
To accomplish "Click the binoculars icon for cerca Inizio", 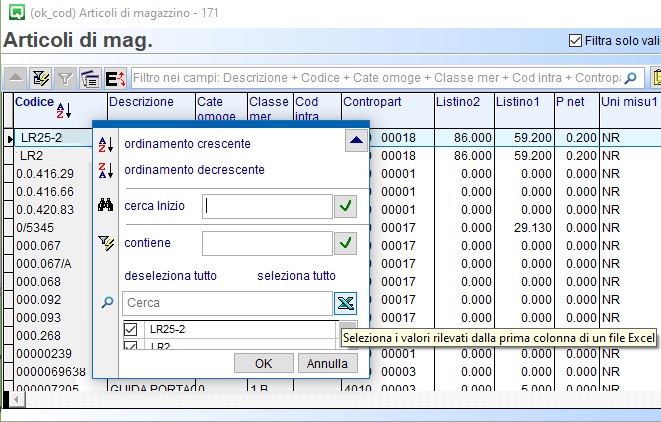I will click(107, 206).
